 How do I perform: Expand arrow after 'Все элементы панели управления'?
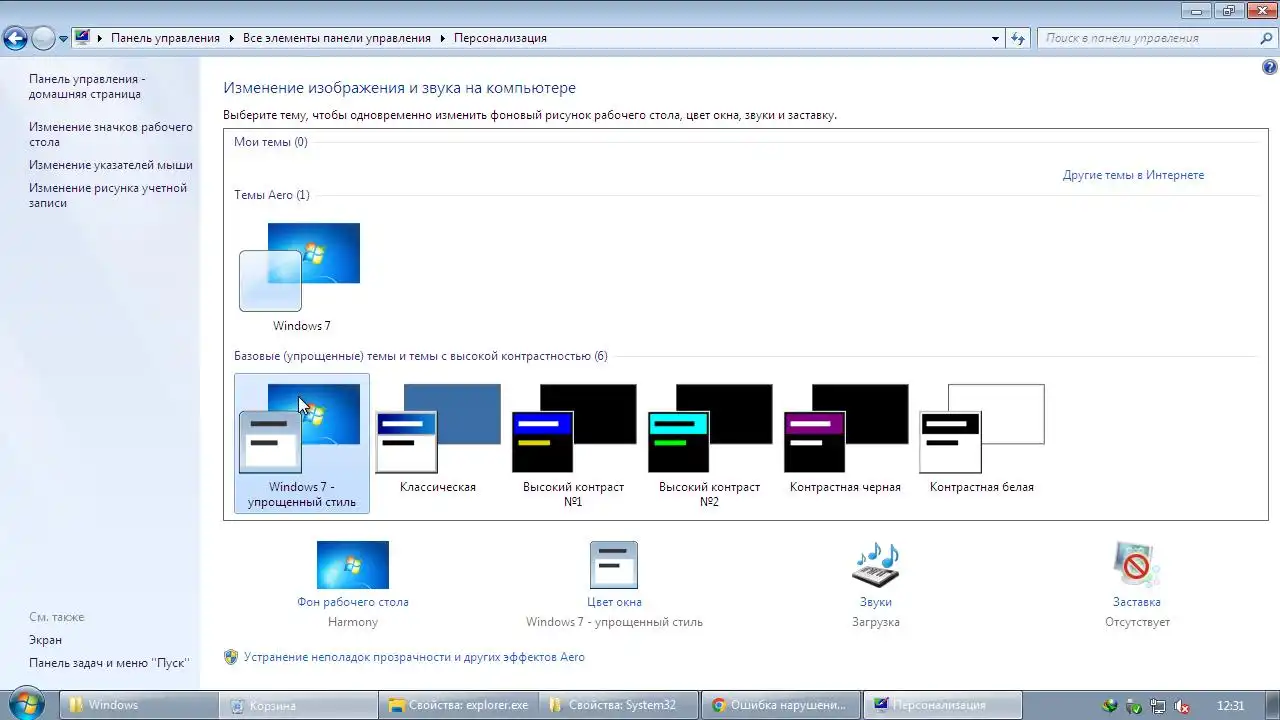point(443,38)
